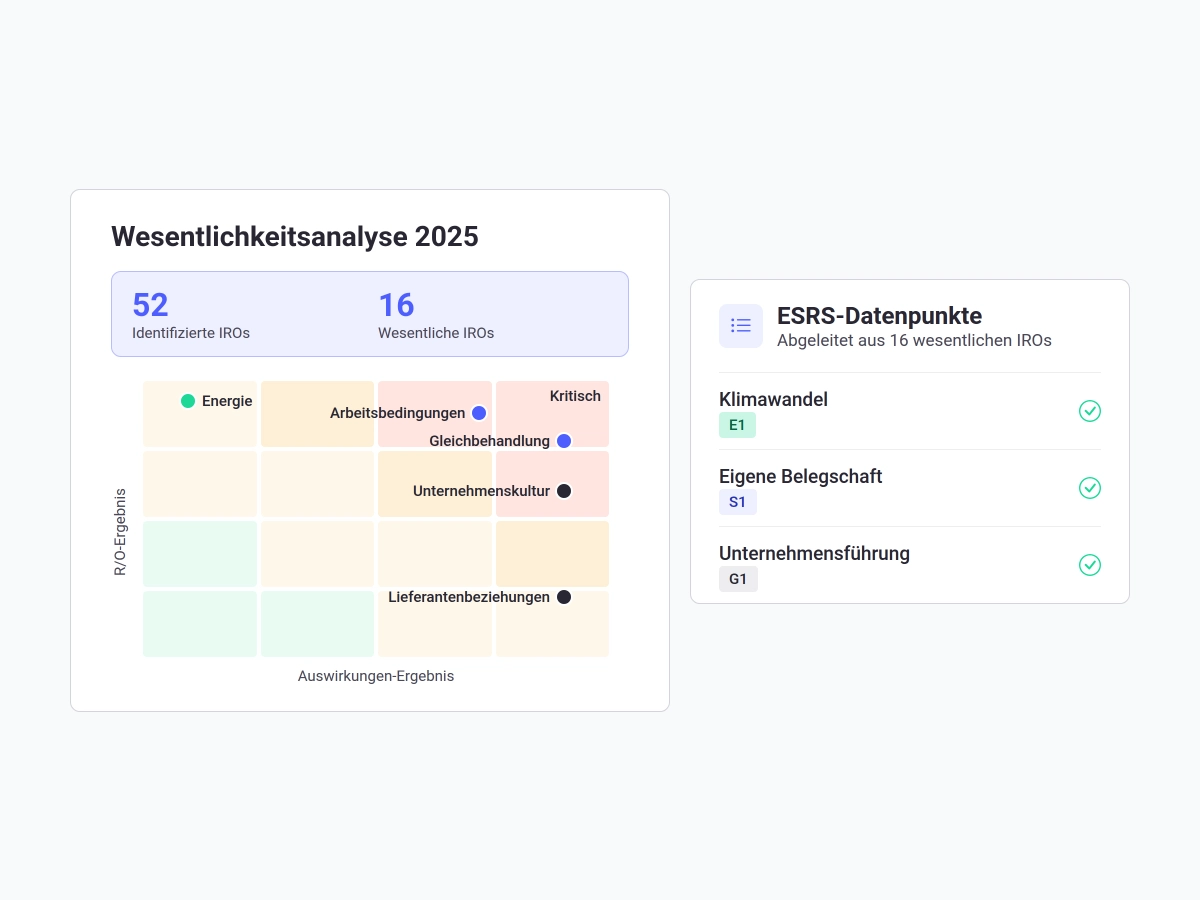Click the checkmark beside Unternehmensführung

click(1090, 565)
